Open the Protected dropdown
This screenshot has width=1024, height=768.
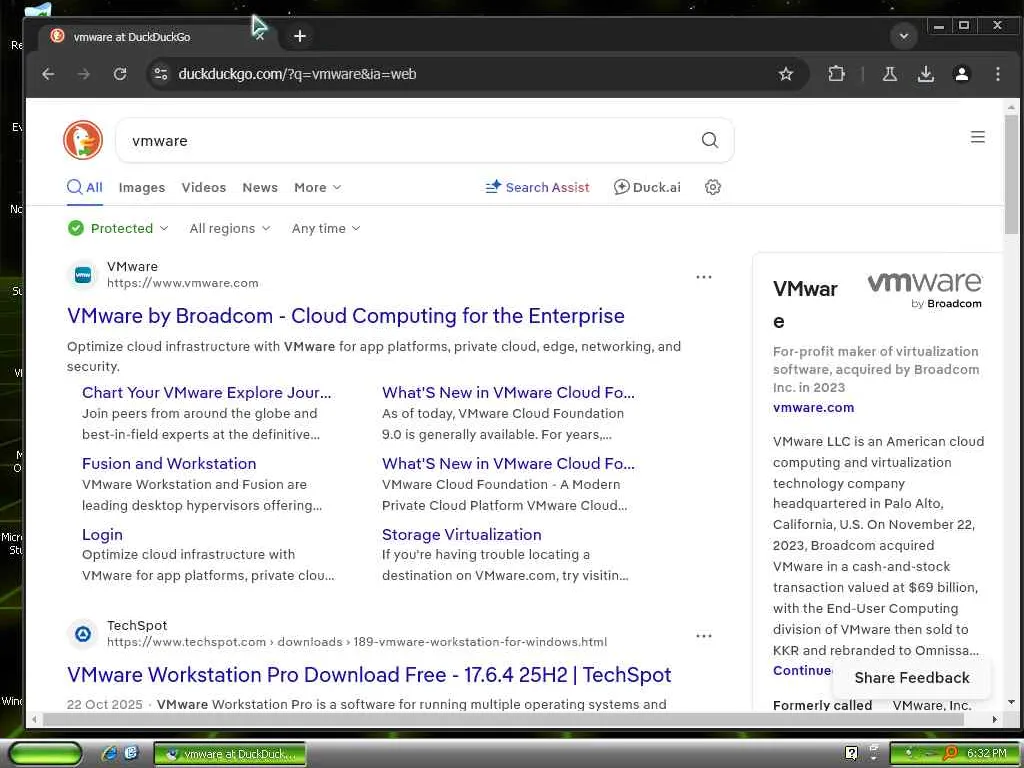118,228
